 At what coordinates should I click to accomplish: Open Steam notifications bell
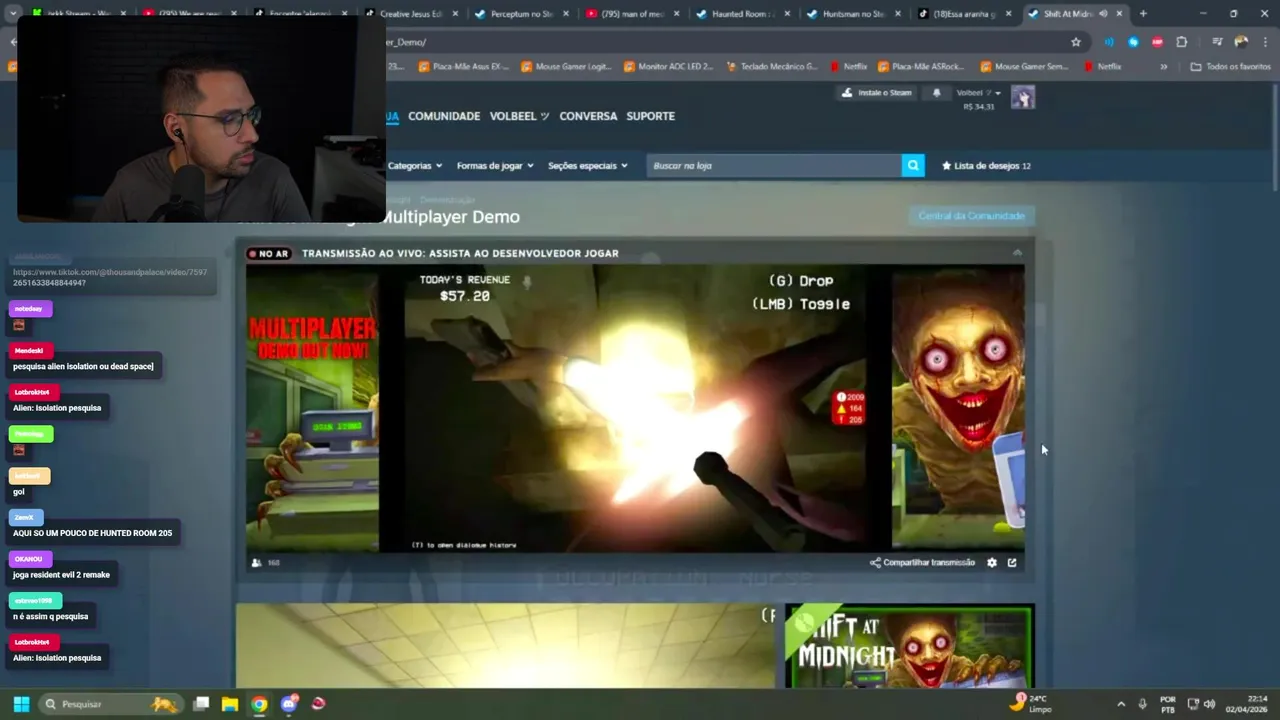(x=936, y=92)
